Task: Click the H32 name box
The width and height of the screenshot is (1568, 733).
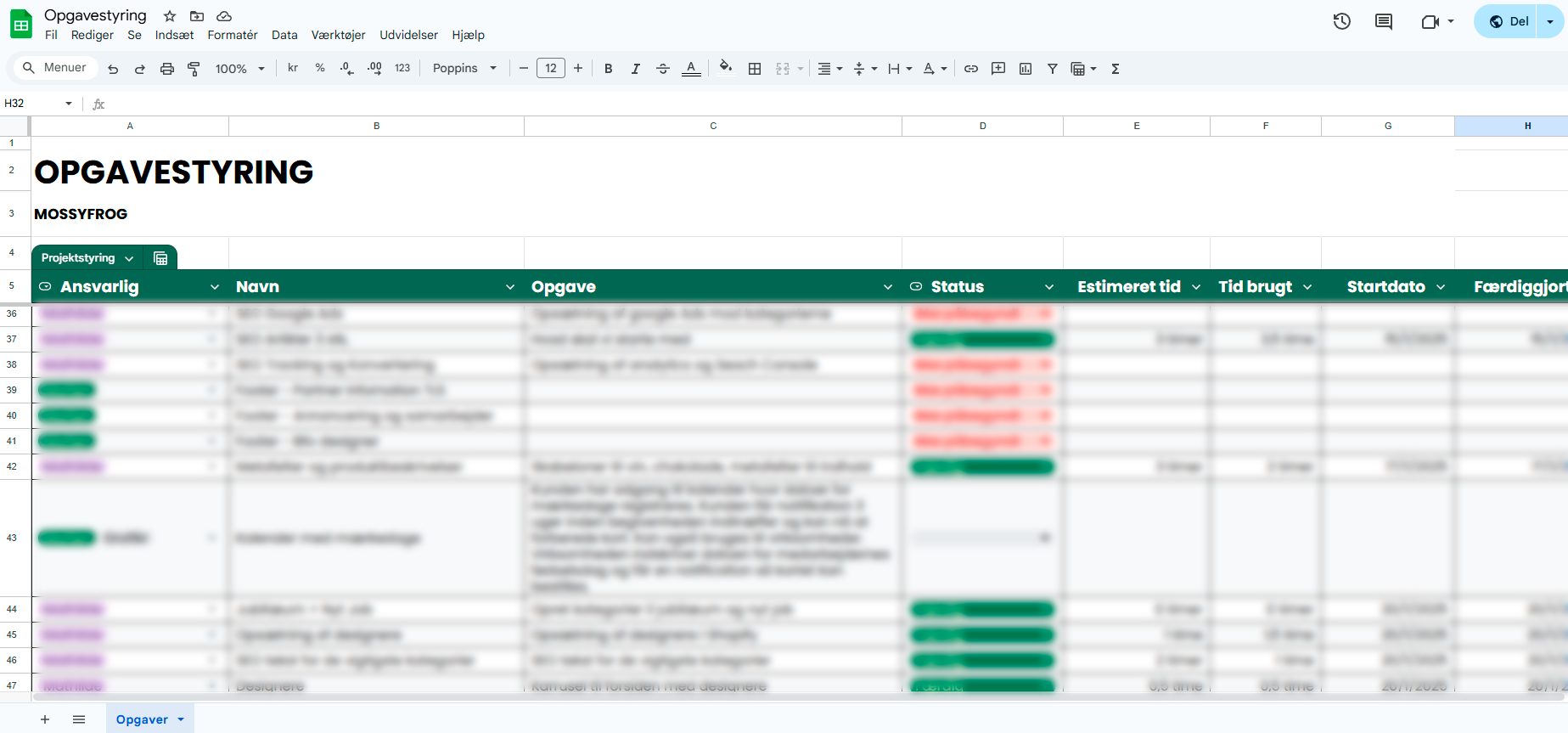Action: pyautogui.click(x=38, y=103)
